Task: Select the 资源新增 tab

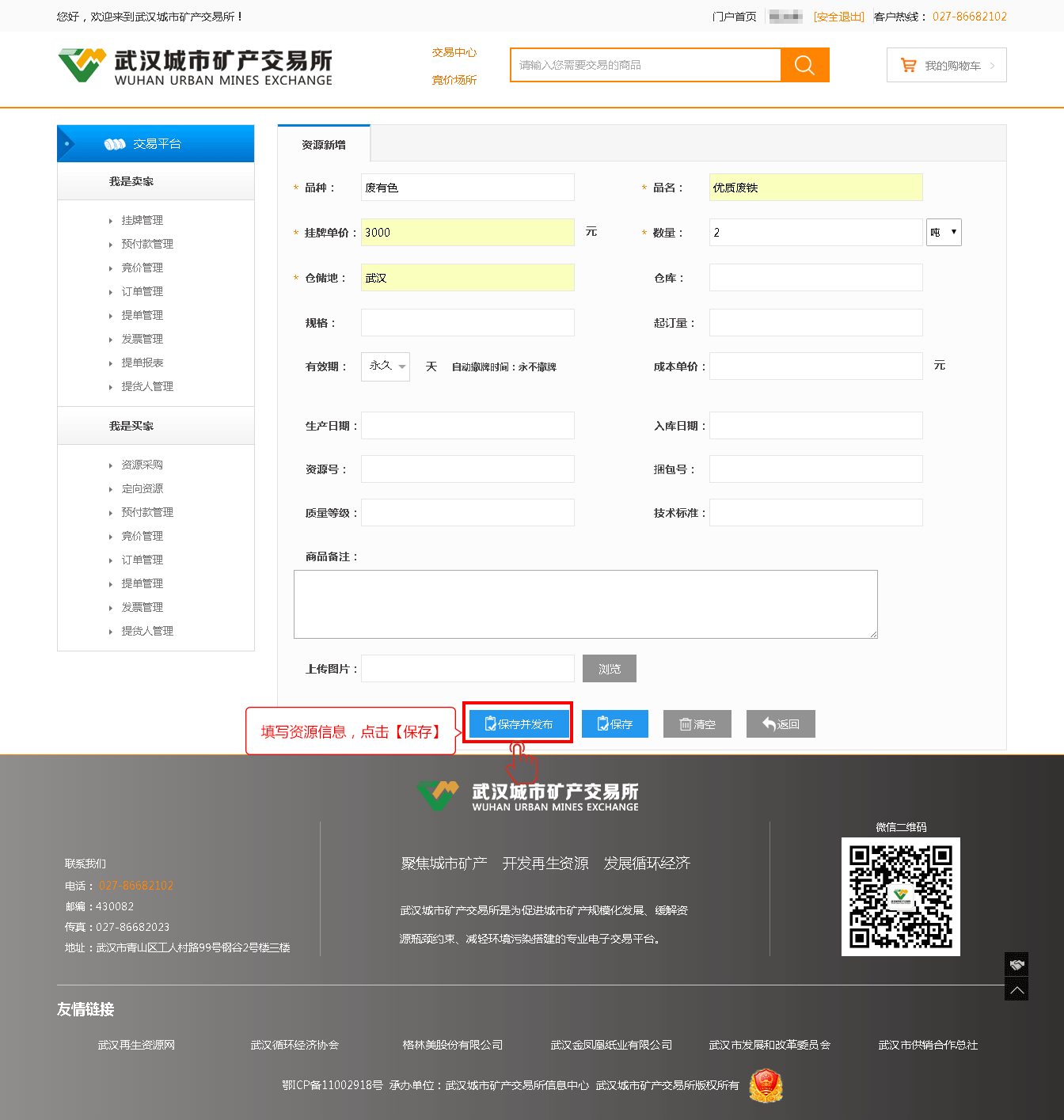Action: (x=324, y=145)
